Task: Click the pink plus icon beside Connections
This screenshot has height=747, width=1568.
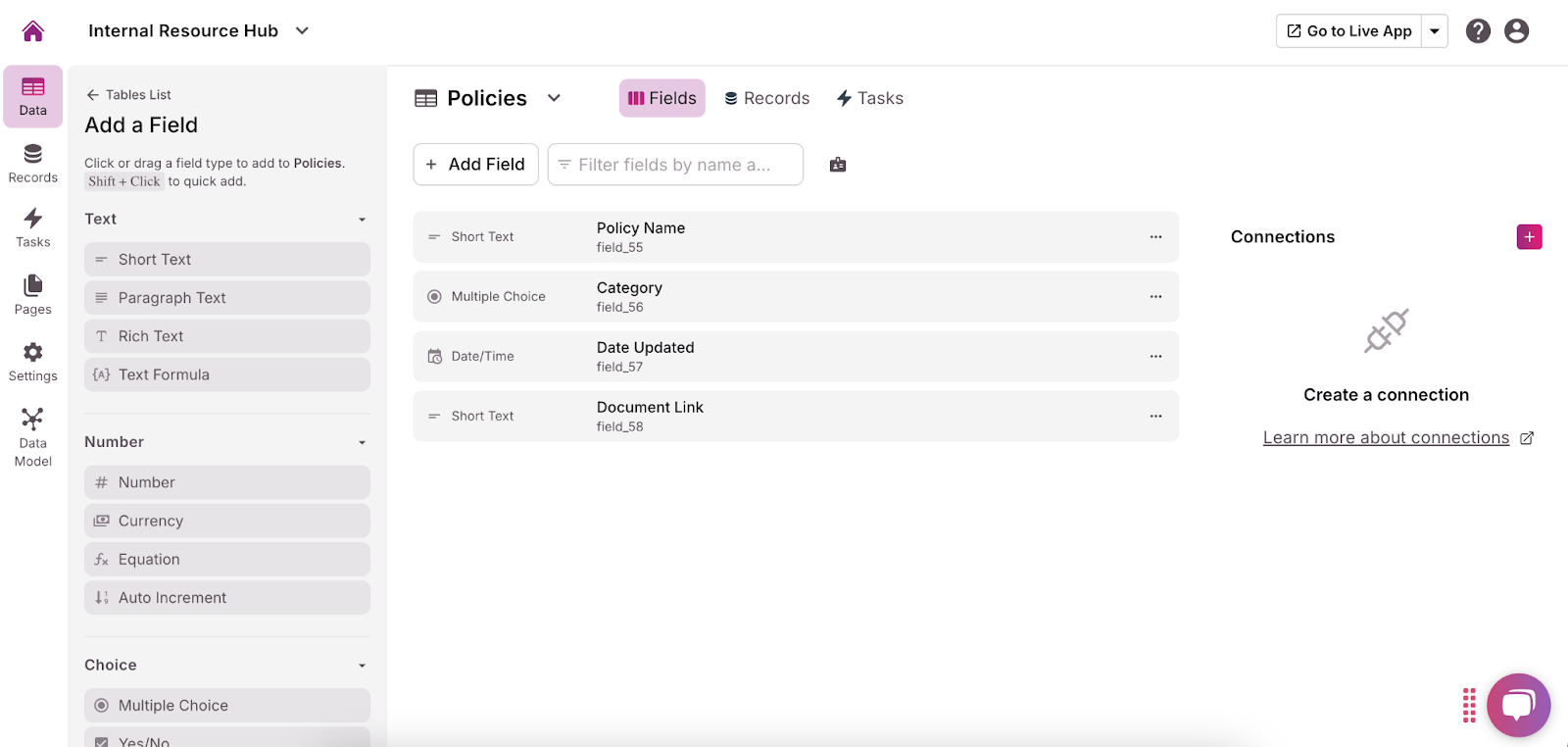Action: pyautogui.click(x=1529, y=237)
